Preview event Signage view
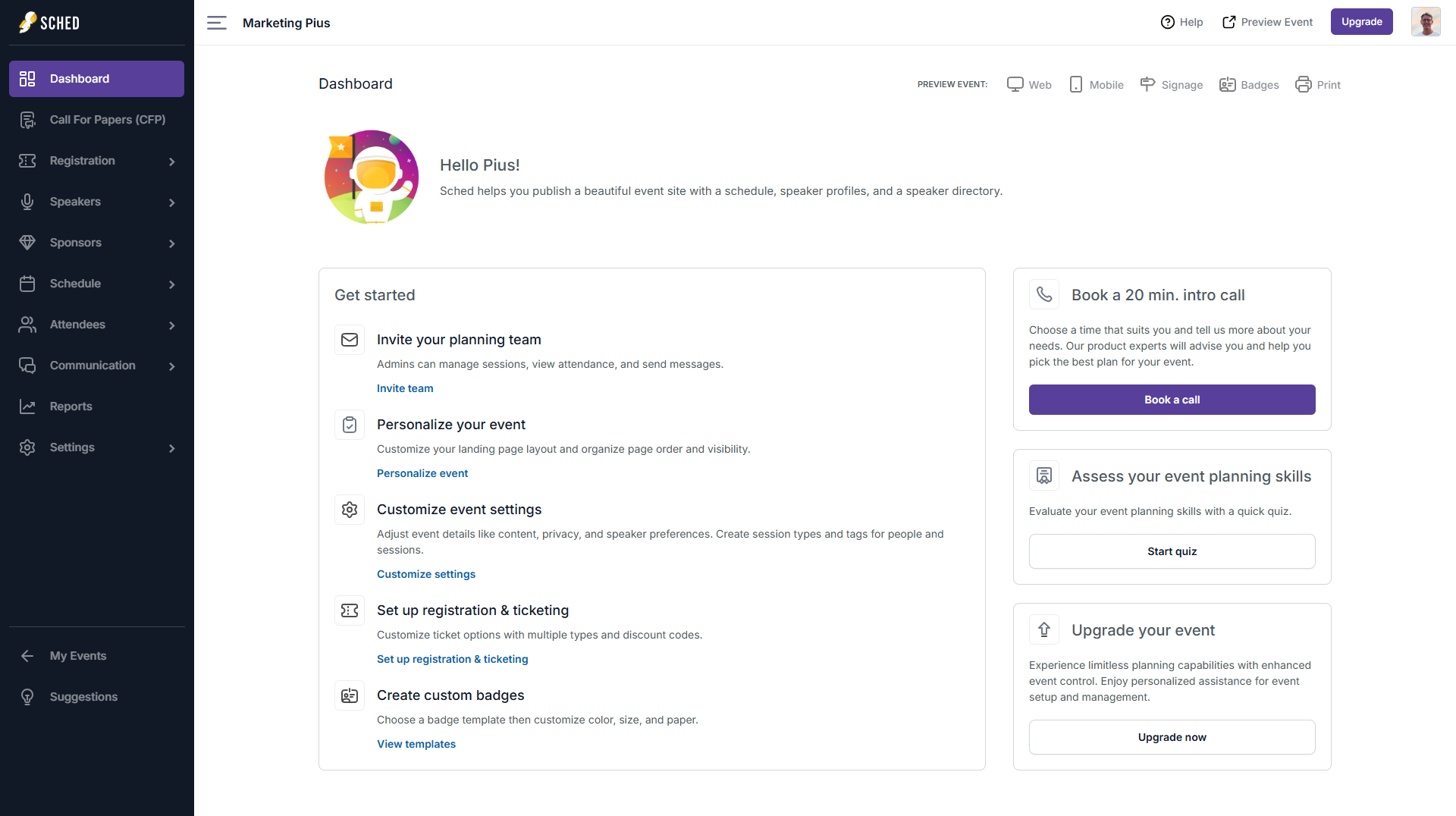The width and height of the screenshot is (1456, 816). click(1171, 84)
